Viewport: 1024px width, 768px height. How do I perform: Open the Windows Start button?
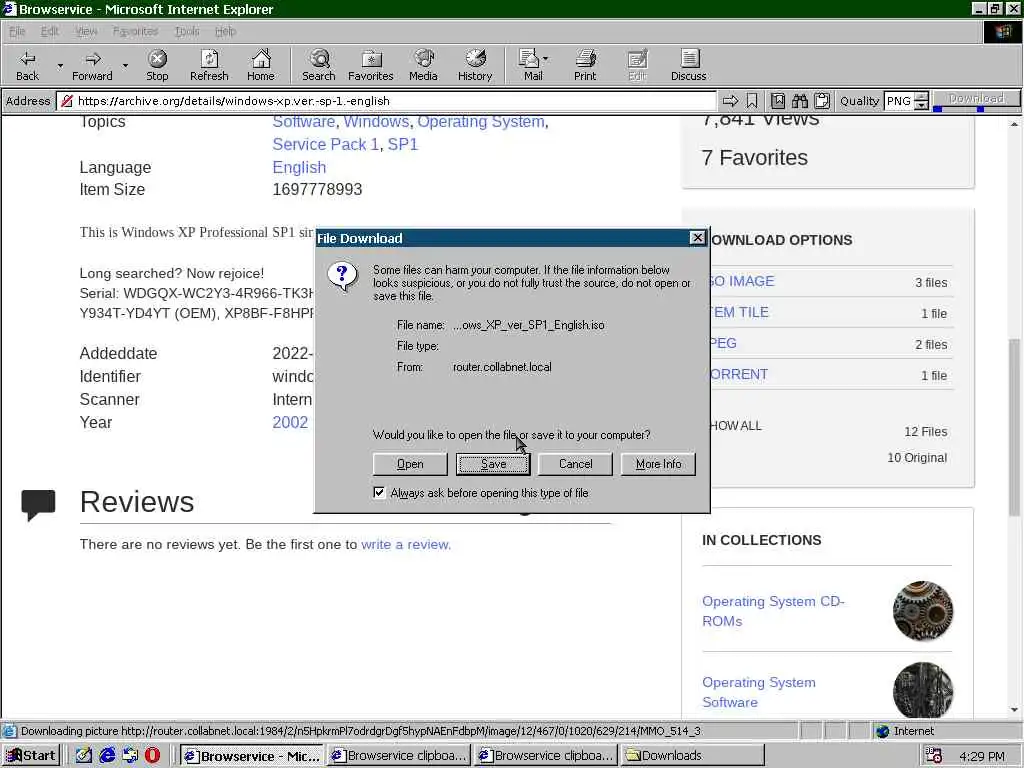31,756
